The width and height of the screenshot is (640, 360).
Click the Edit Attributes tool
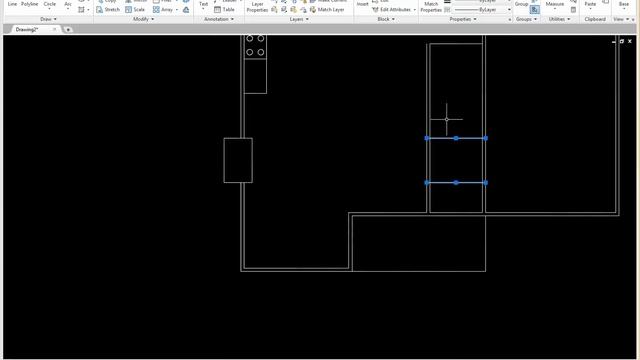point(391,9)
